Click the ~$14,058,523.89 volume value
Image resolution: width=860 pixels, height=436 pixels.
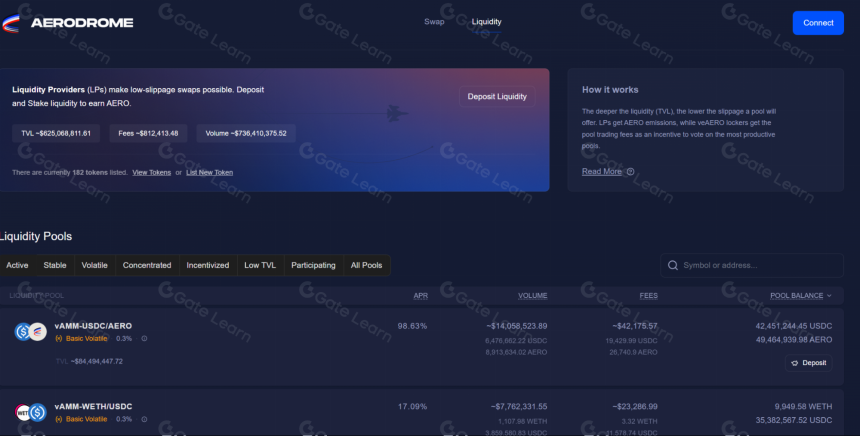point(516,326)
